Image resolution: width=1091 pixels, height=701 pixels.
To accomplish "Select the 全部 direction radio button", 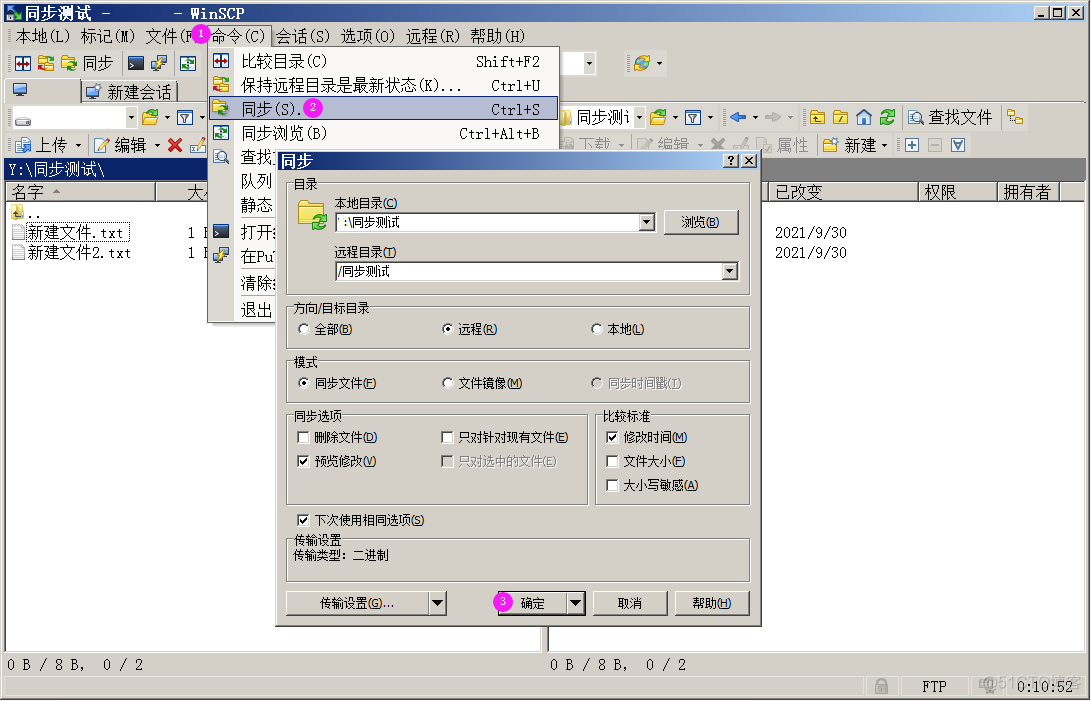I will pyautogui.click(x=303, y=329).
